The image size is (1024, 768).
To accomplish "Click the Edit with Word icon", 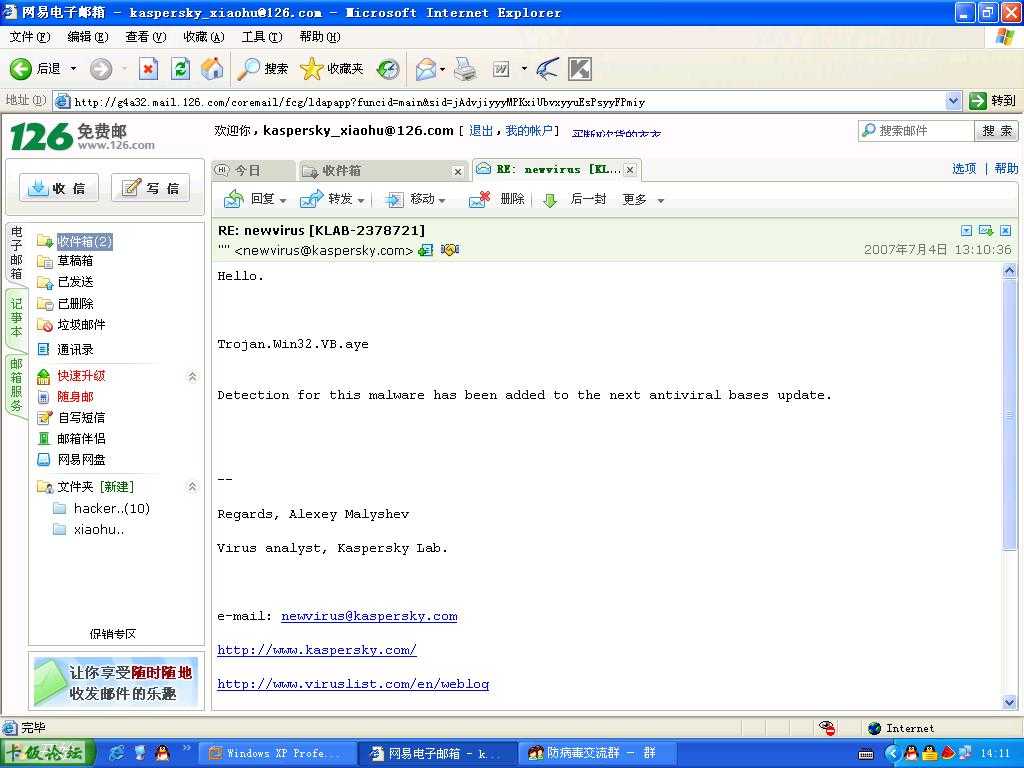I will click(501, 69).
